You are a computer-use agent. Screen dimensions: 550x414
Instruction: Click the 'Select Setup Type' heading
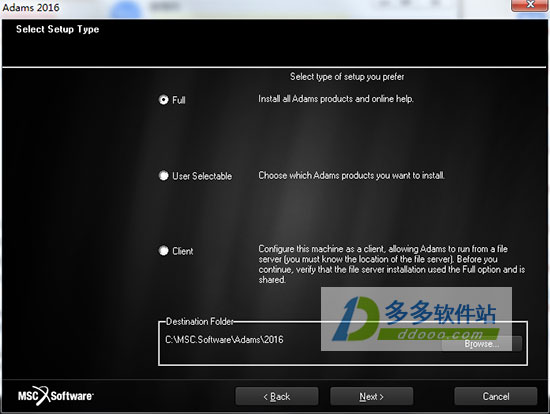pos(58,29)
